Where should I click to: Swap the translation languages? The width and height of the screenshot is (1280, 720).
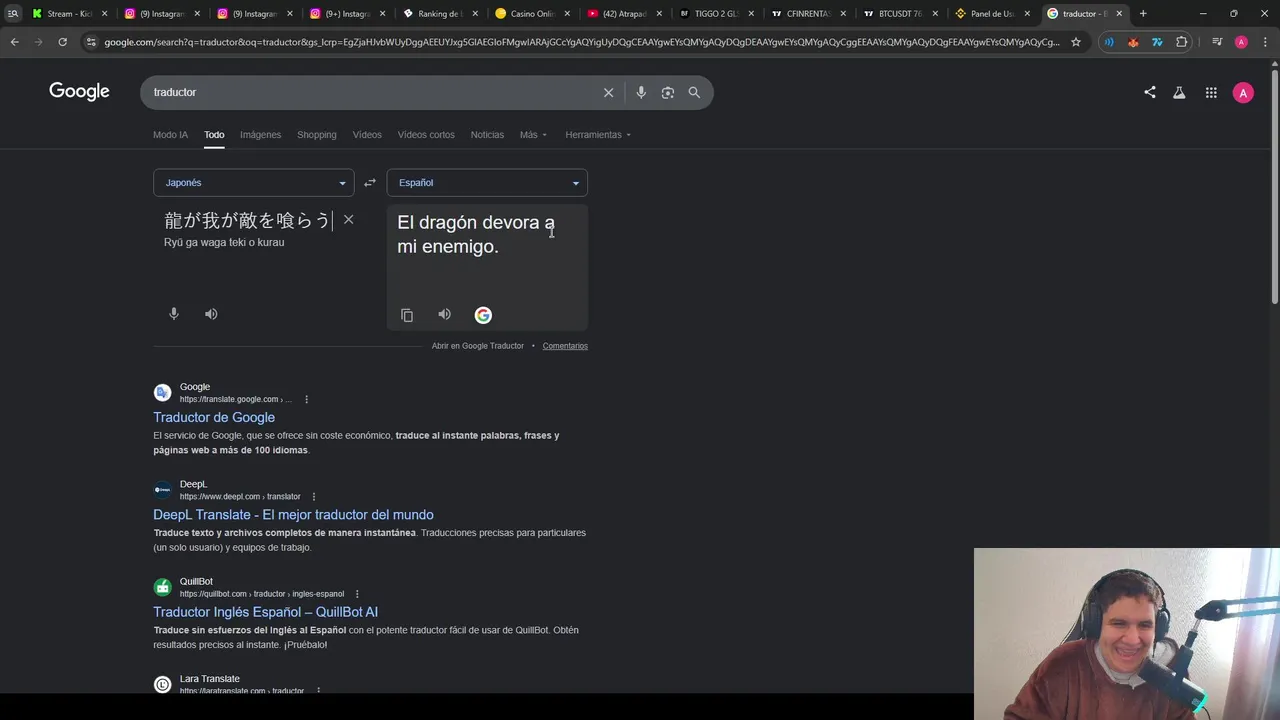tap(370, 183)
